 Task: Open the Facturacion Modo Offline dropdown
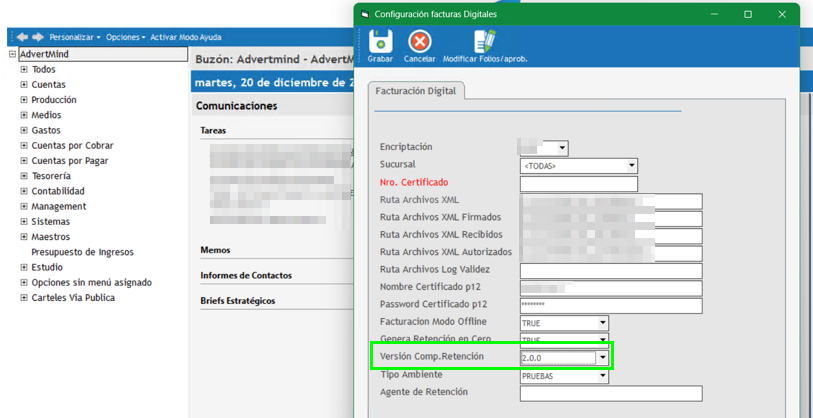(x=602, y=323)
